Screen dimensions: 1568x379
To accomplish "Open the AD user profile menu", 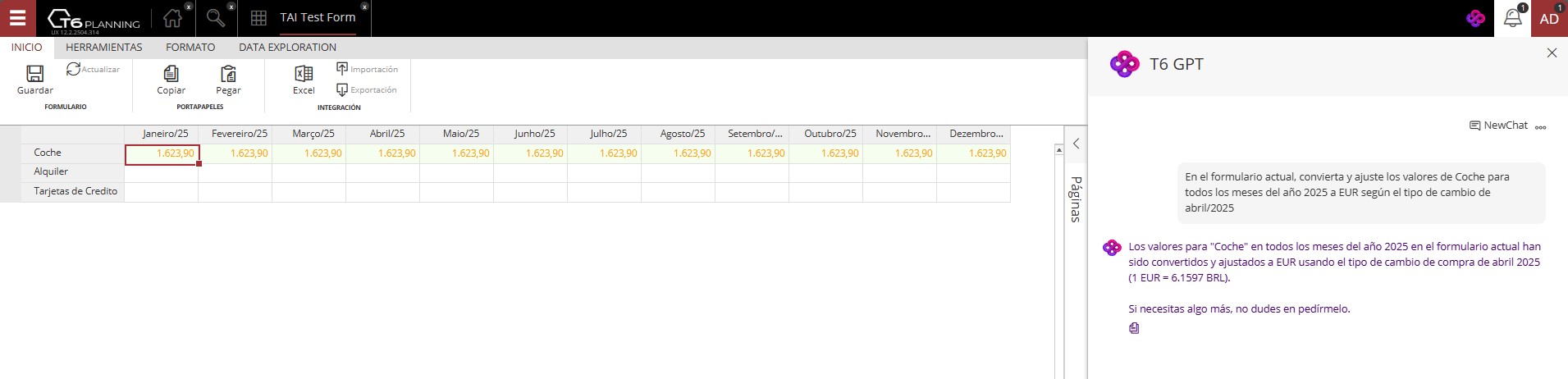I will tap(1549, 18).
